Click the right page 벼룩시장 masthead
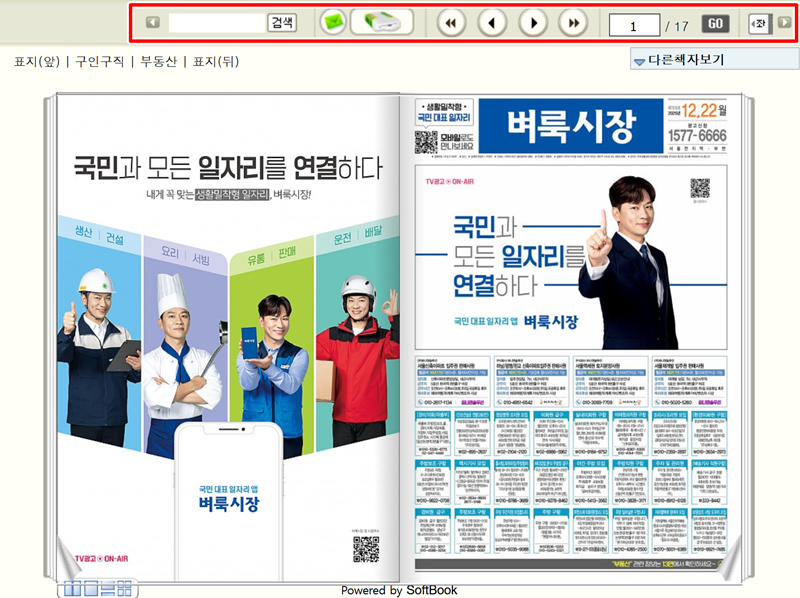Screen dimensions: 800x598 coord(571,126)
